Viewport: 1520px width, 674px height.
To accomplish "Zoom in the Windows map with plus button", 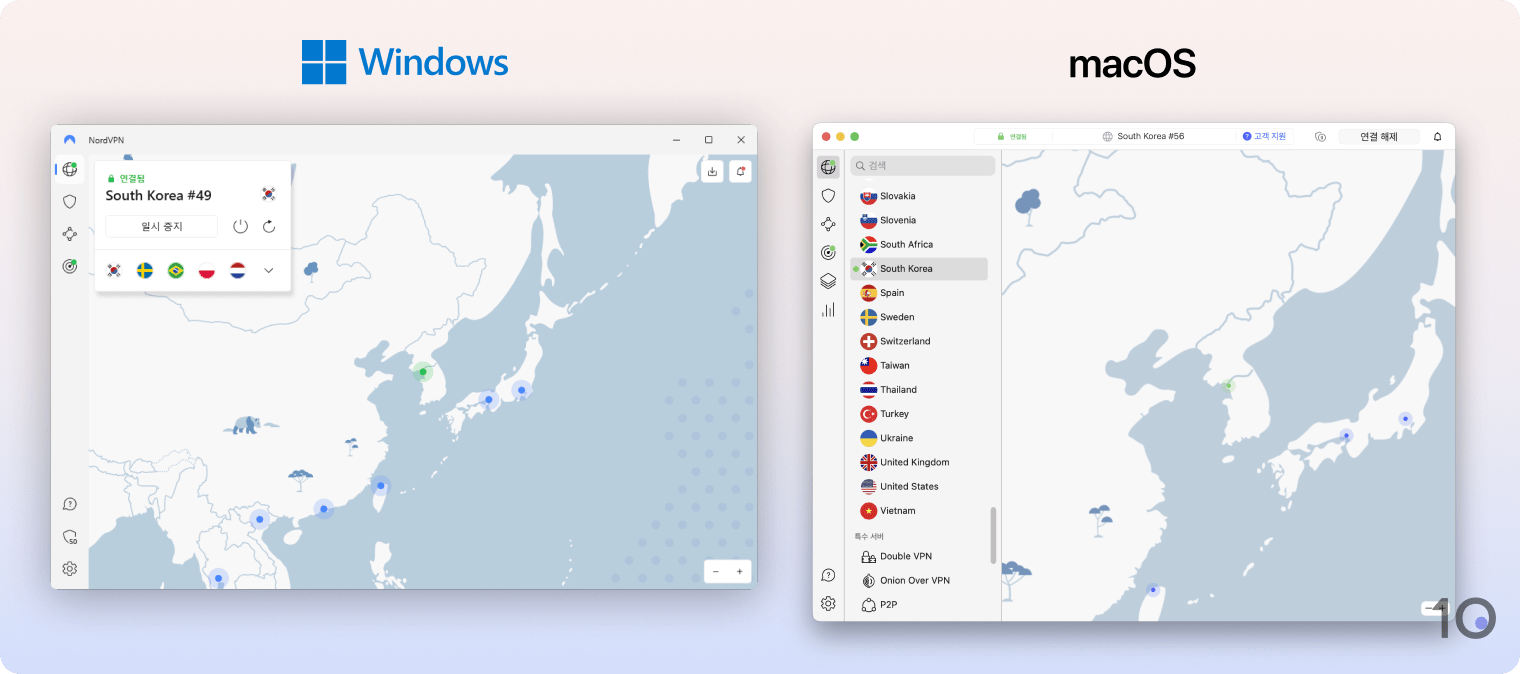I will click(x=740, y=571).
